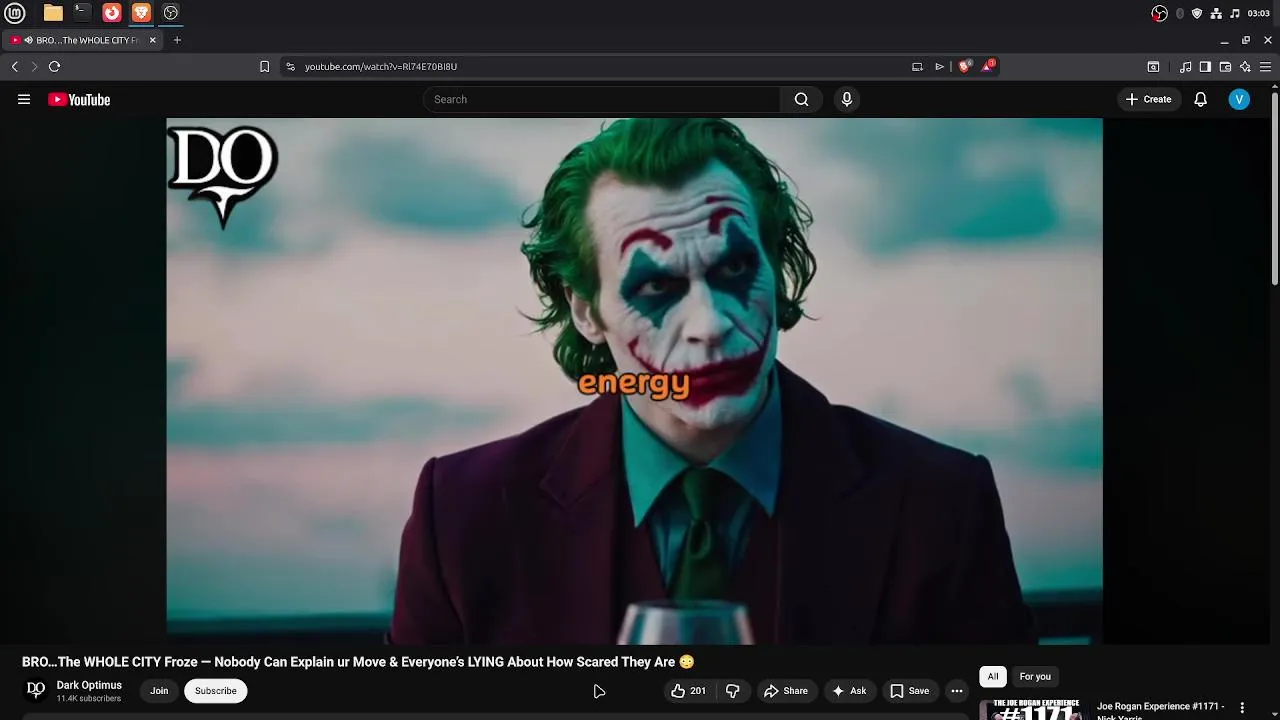Screen dimensions: 1280x720
Task: Open the 03:03 panel clock
Action: 1259,13
